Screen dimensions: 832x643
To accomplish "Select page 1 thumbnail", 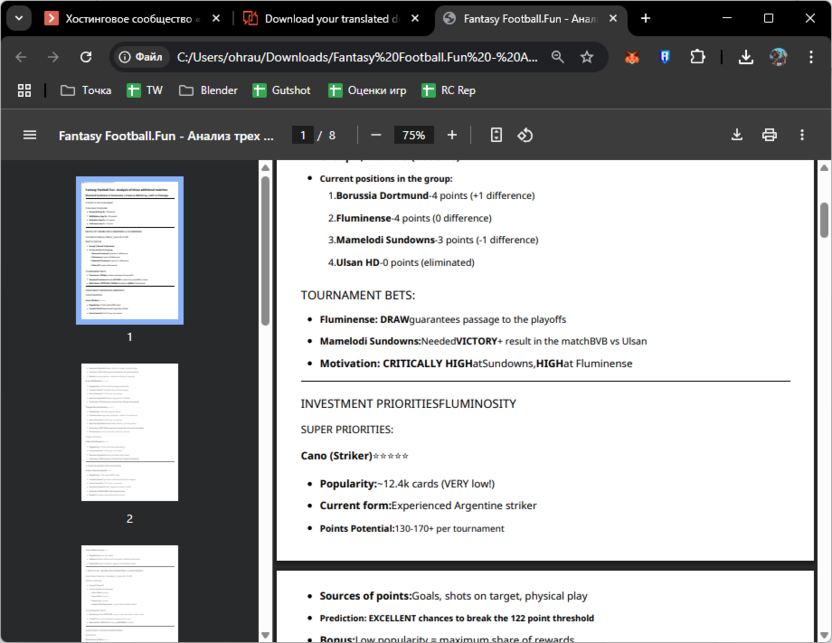I will coord(129,250).
